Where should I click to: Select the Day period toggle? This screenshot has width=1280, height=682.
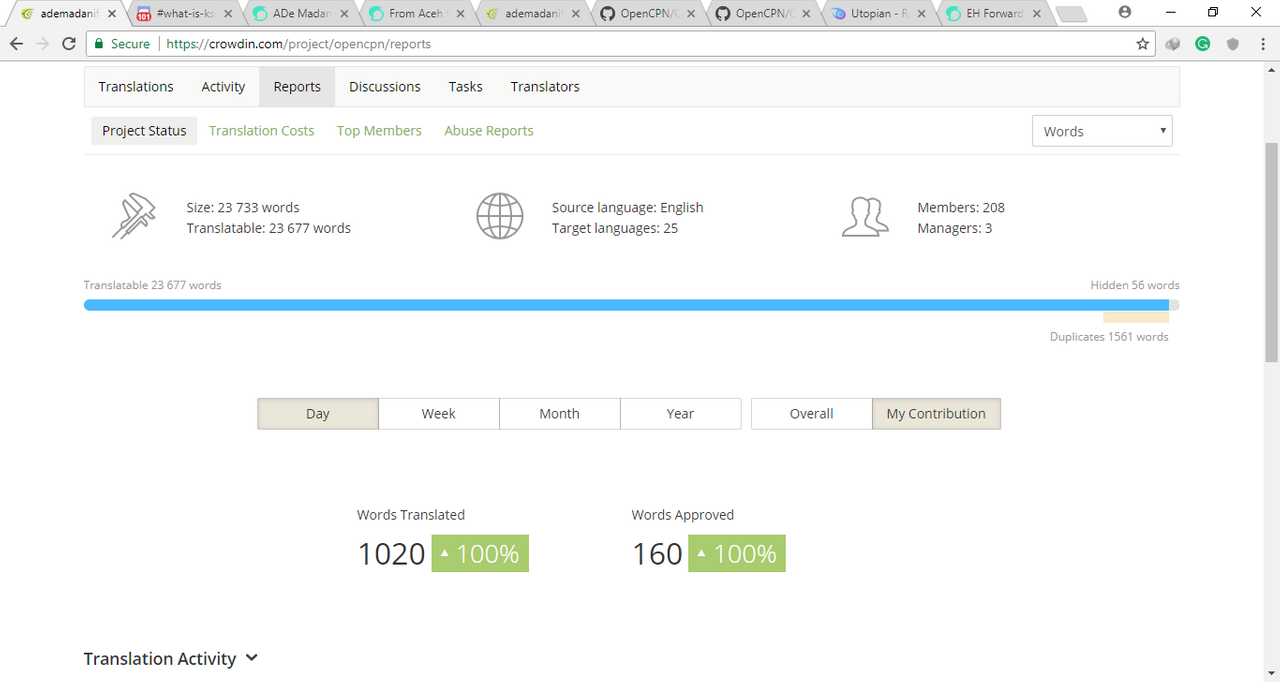click(318, 414)
